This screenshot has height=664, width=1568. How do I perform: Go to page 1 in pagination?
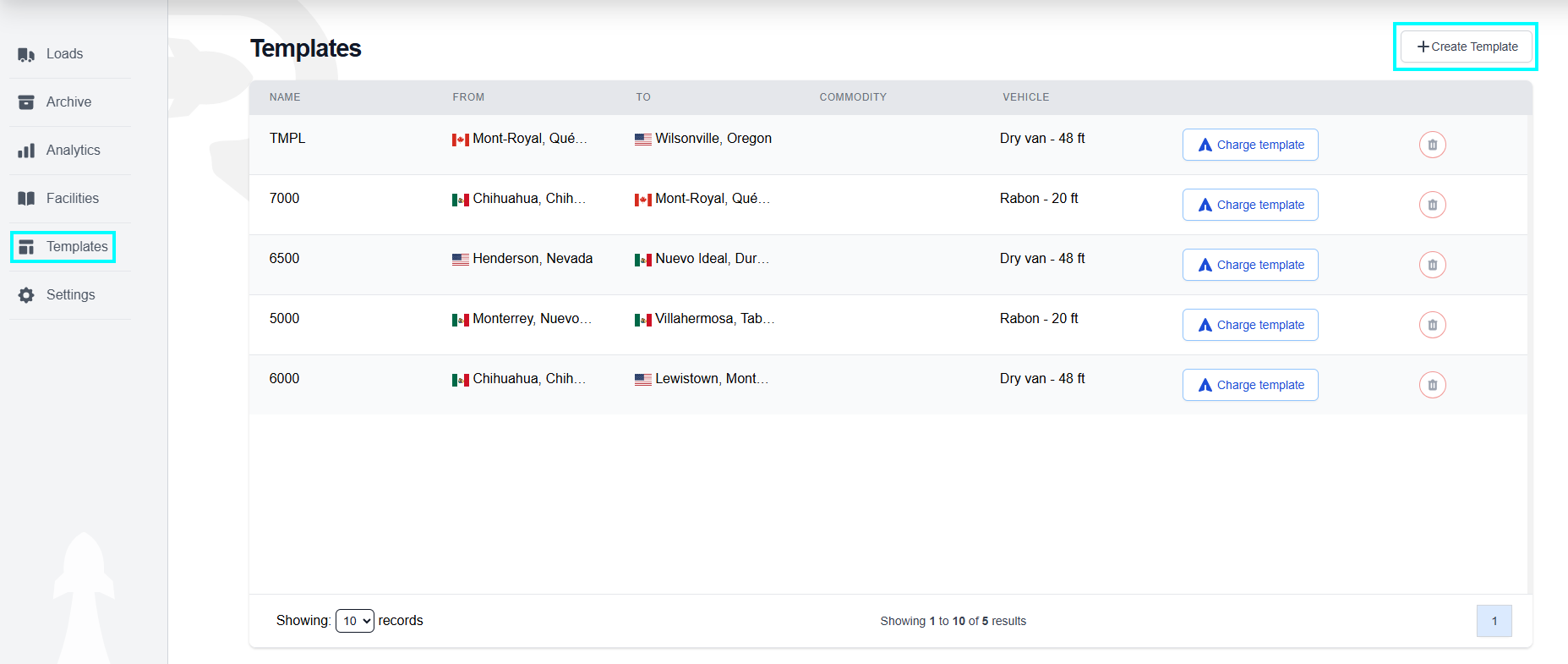[x=1494, y=621]
